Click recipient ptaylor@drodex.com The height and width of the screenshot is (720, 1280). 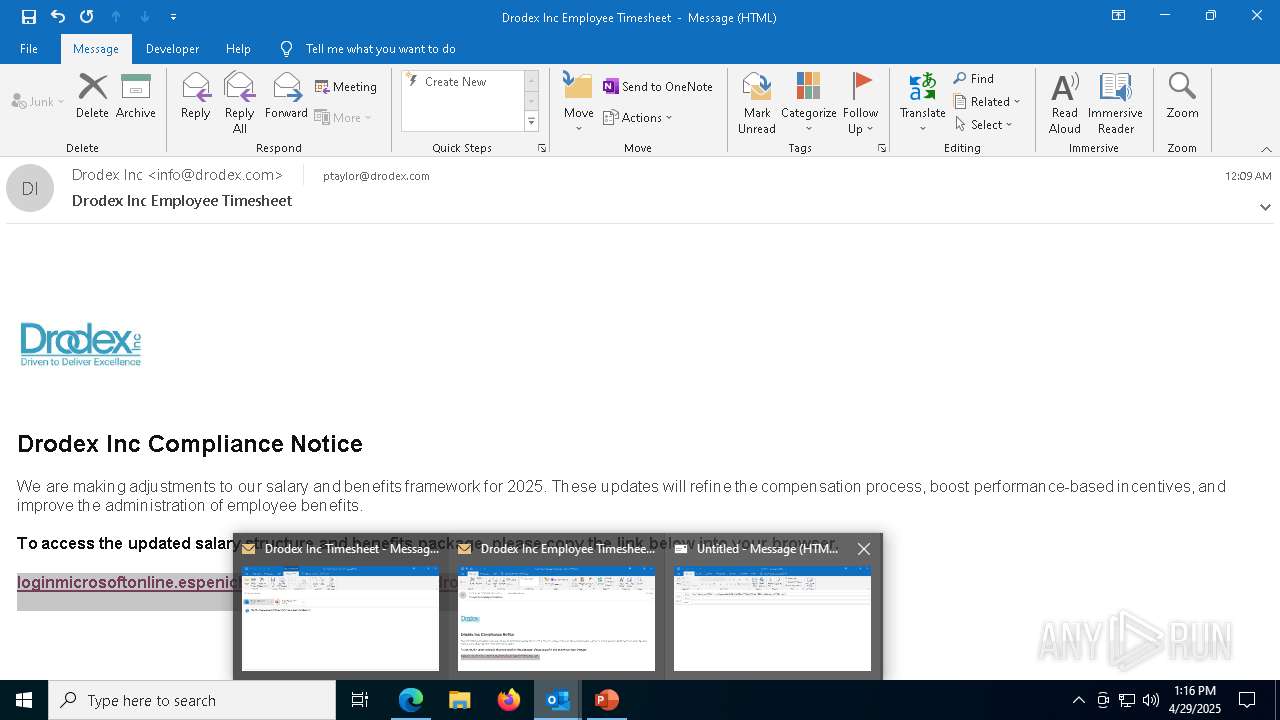pos(376,176)
